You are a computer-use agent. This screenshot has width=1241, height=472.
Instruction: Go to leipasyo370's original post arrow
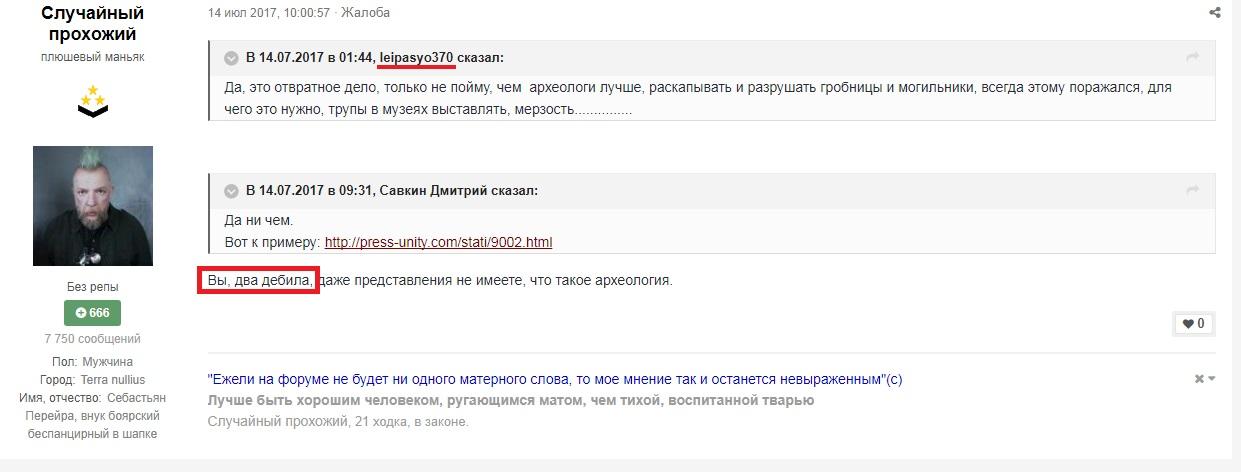point(1192,58)
